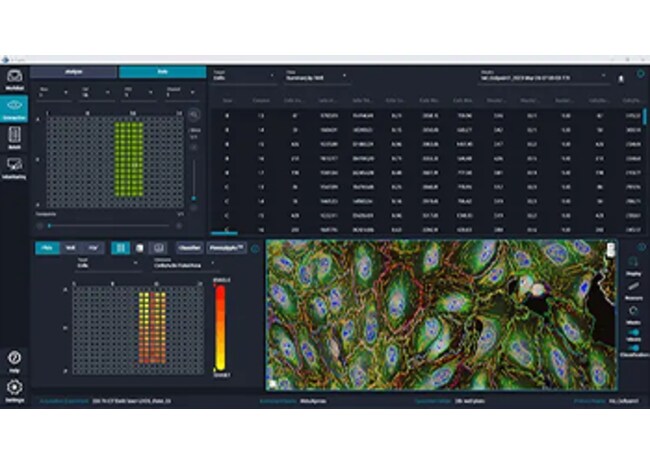Viewport: 650px width, 464px height.
Task: Open Settings gear in sidebar
Action: [14, 387]
